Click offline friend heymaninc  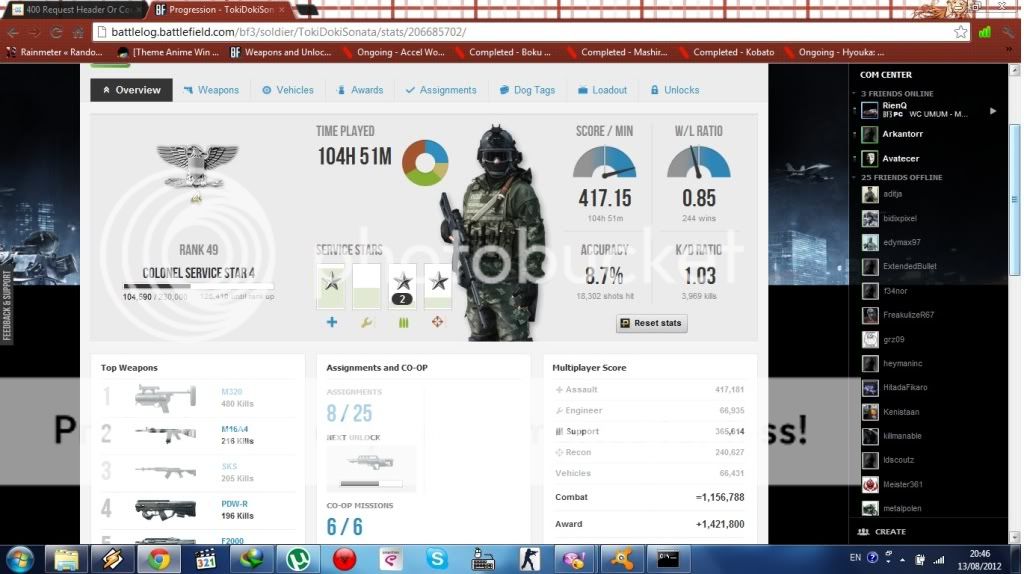(902, 364)
